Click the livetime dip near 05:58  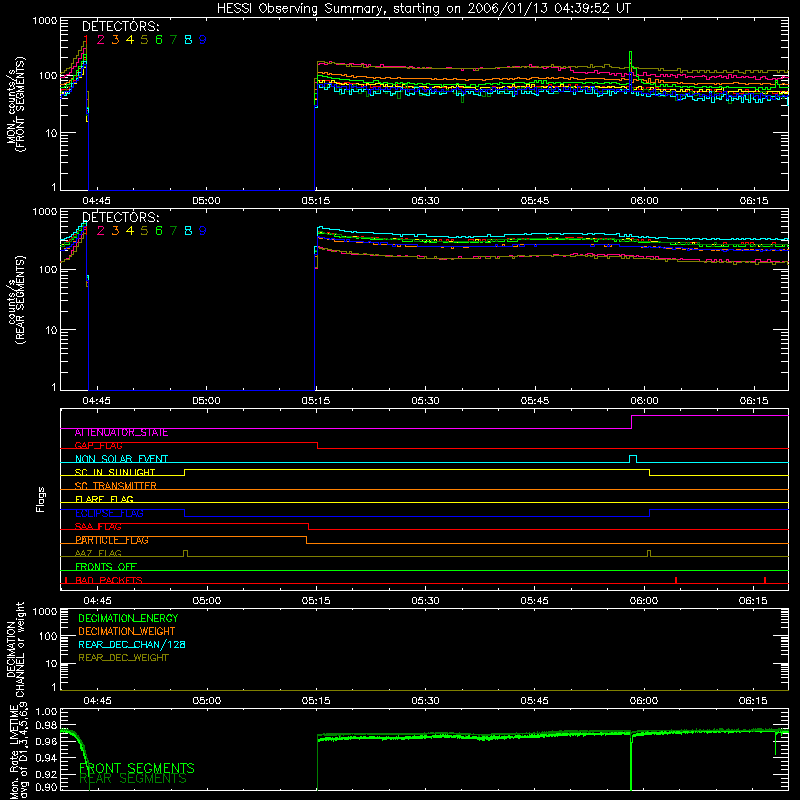(631, 762)
